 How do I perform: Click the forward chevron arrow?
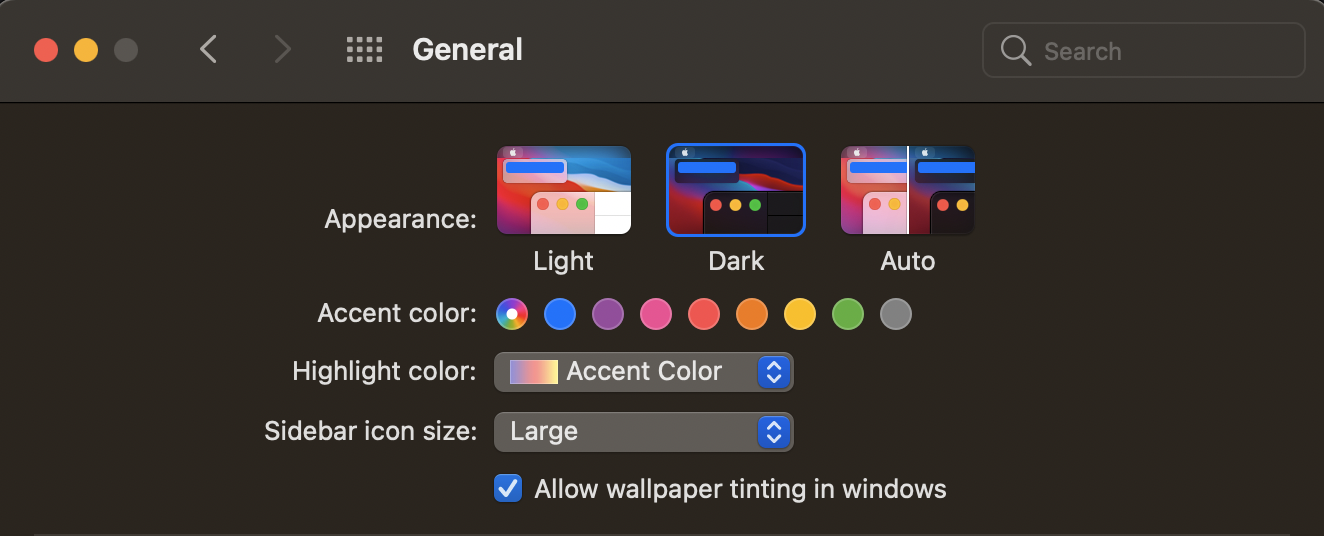tap(283, 50)
